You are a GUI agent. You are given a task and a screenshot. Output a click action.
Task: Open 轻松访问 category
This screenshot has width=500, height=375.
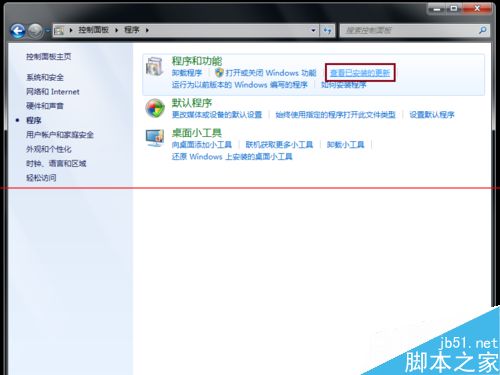[41, 178]
